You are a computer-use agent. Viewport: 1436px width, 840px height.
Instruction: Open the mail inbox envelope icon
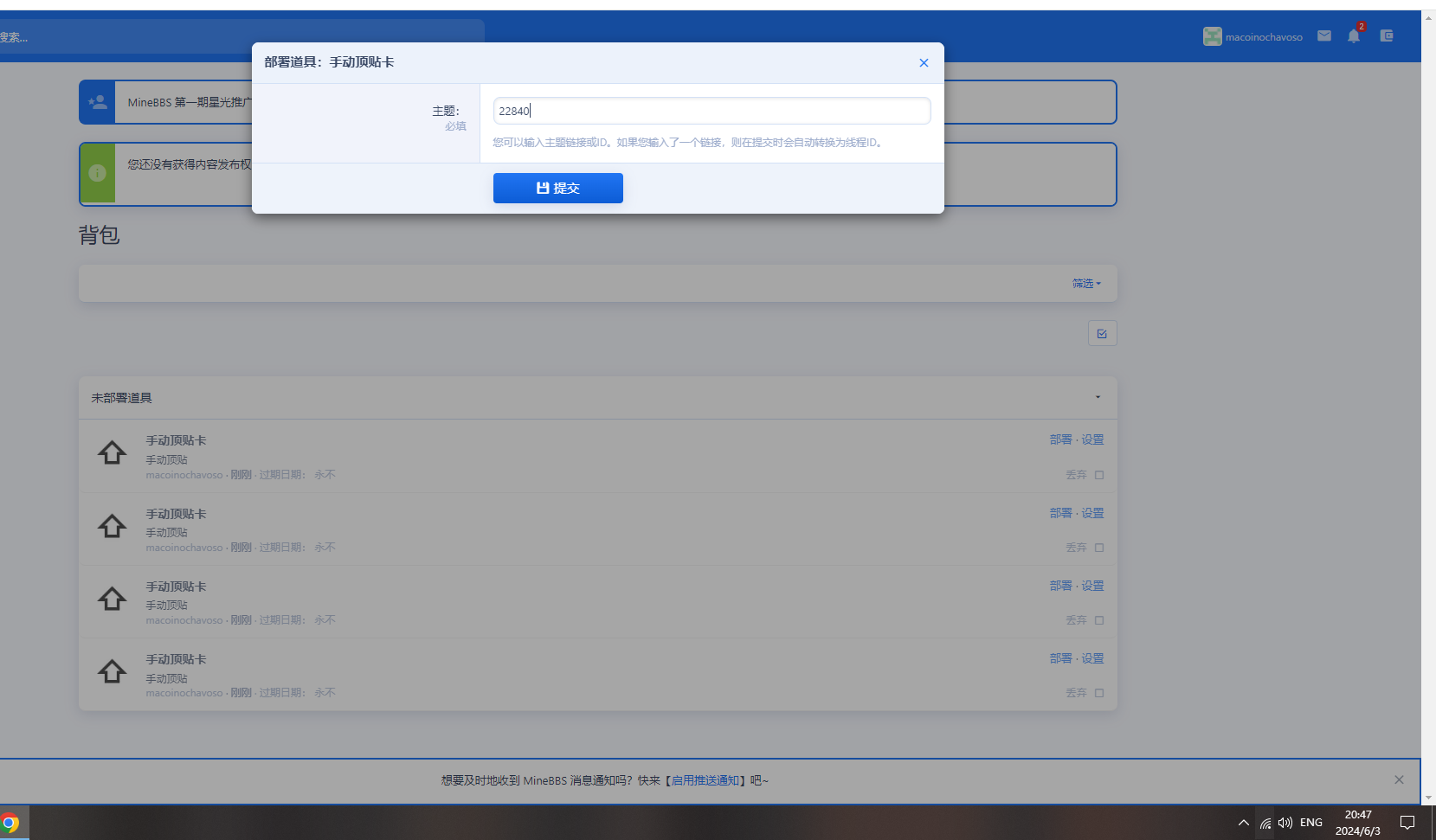[x=1323, y=36]
